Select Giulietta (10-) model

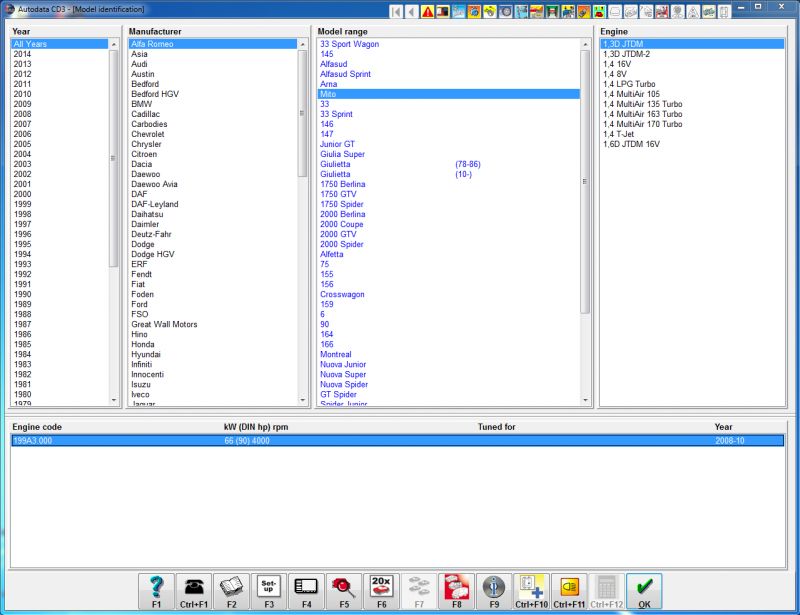pyautogui.click(x=449, y=174)
